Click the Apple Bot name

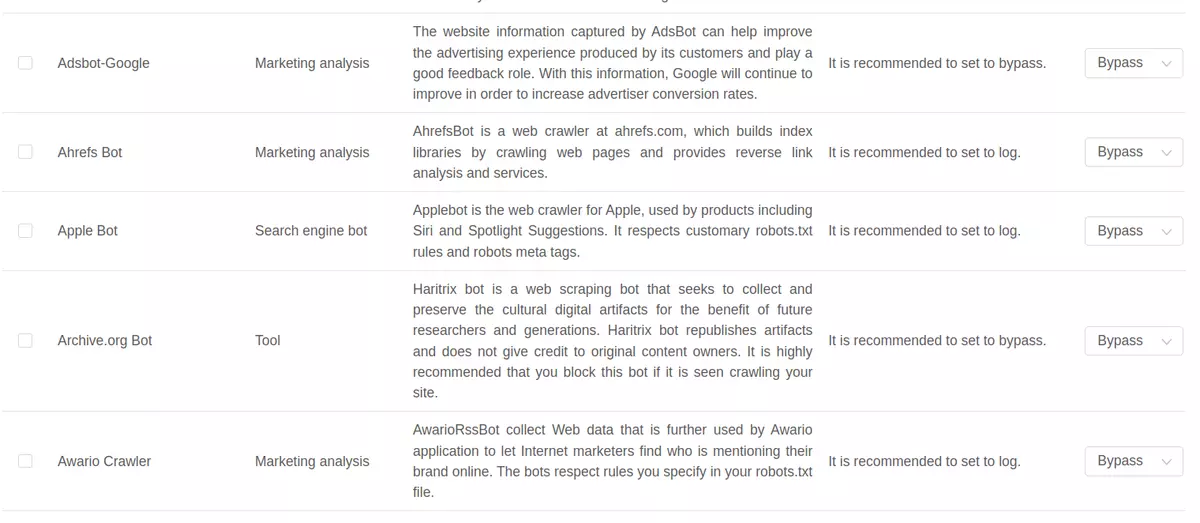(x=88, y=231)
